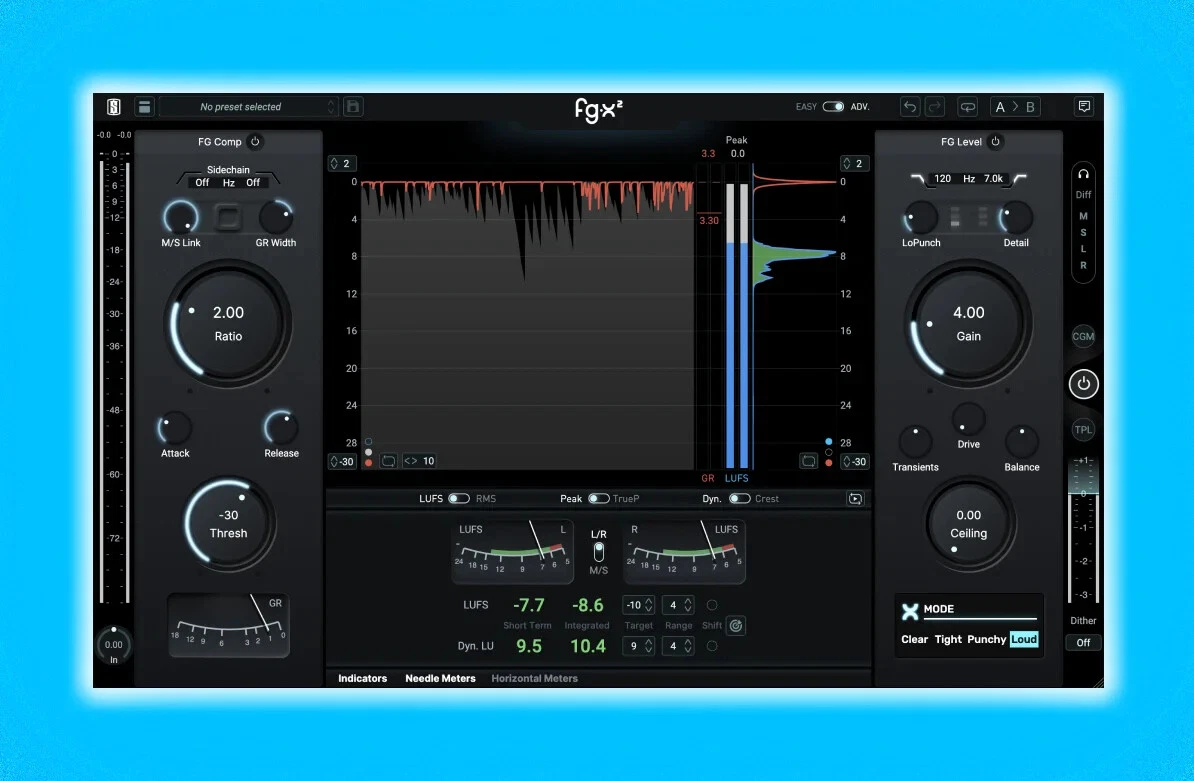This screenshot has height=781, width=1194.
Task: Click the main plugin bypass power button
Action: click(1084, 384)
